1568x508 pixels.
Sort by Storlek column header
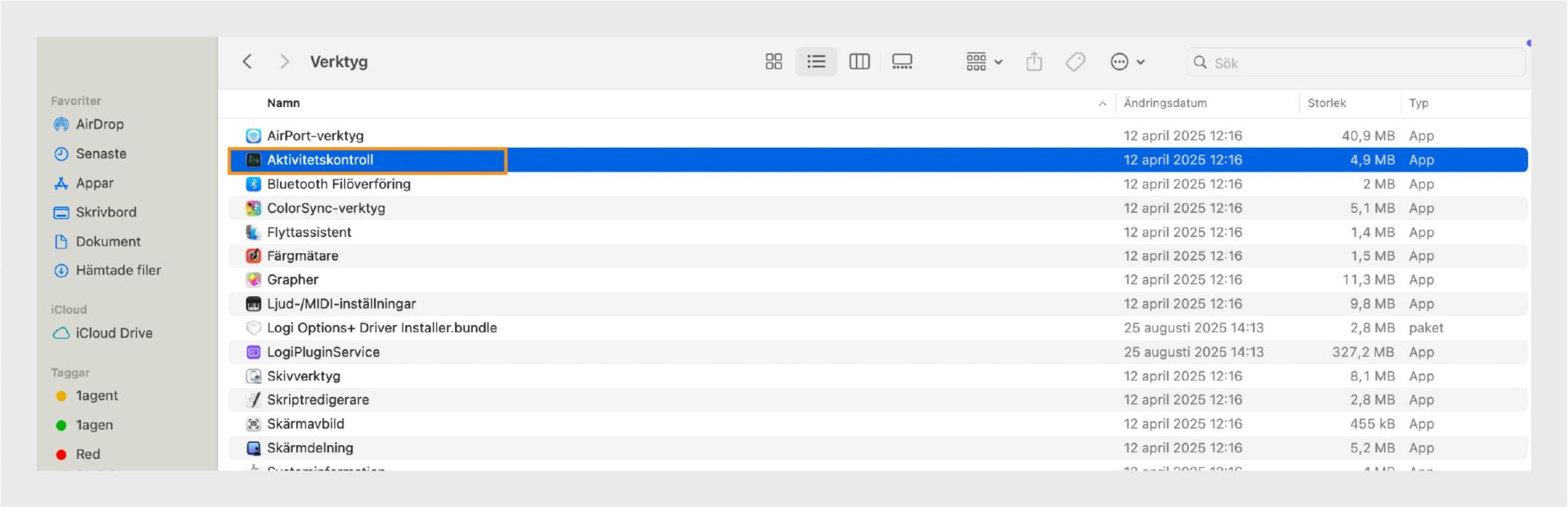click(1326, 104)
